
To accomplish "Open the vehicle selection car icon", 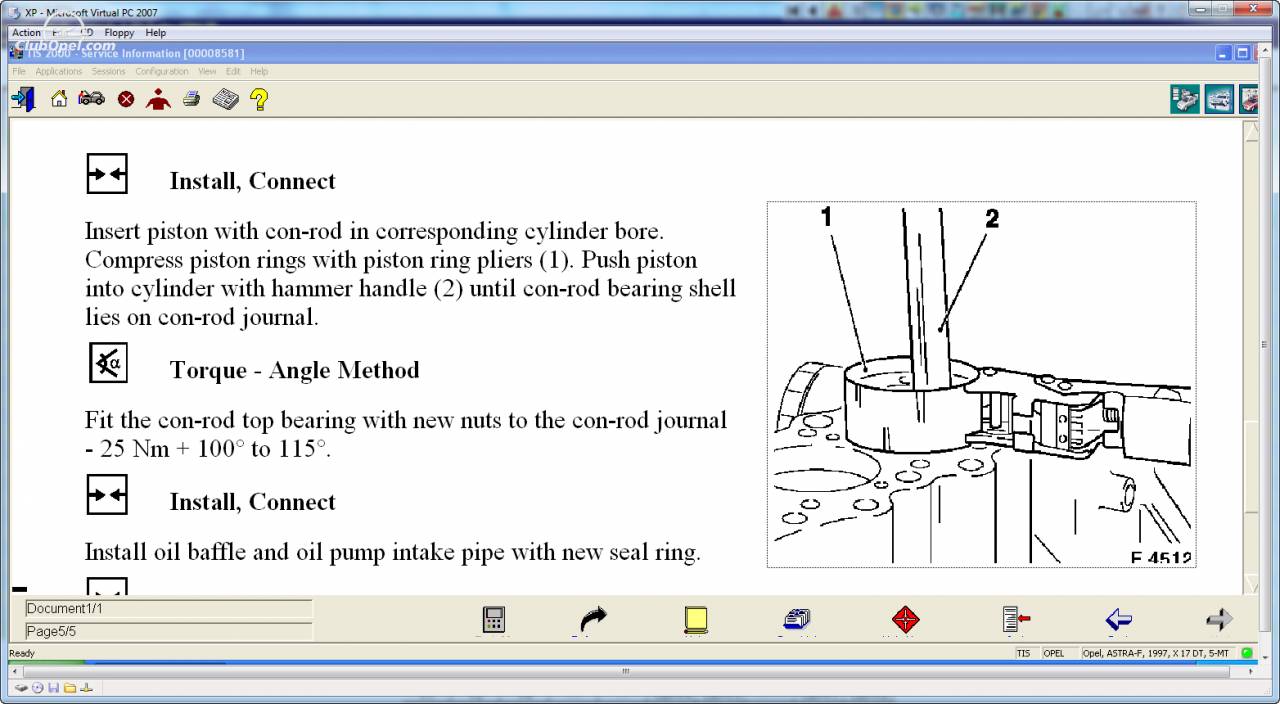I will coord(91,99).
